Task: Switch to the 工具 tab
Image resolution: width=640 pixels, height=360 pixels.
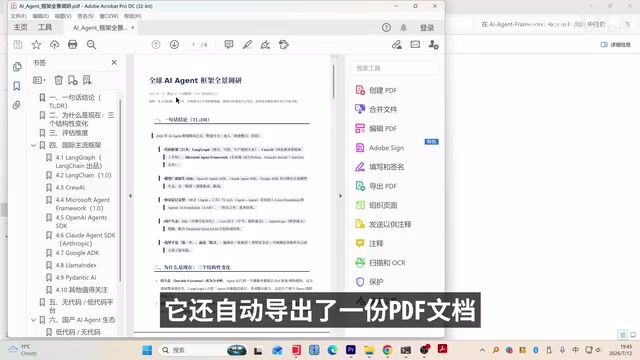Action: pos(45,27)
